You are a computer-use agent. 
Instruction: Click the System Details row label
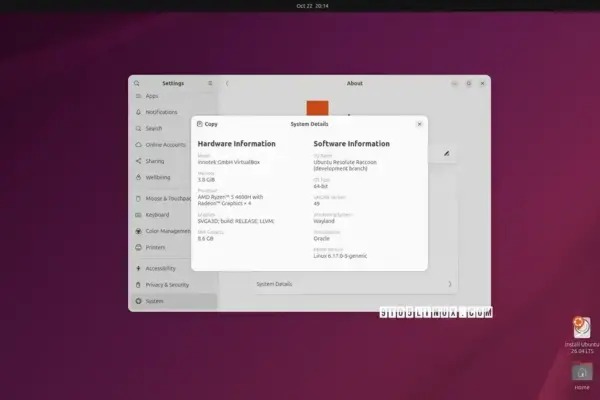pyautogui.click(x=274, y=284)
